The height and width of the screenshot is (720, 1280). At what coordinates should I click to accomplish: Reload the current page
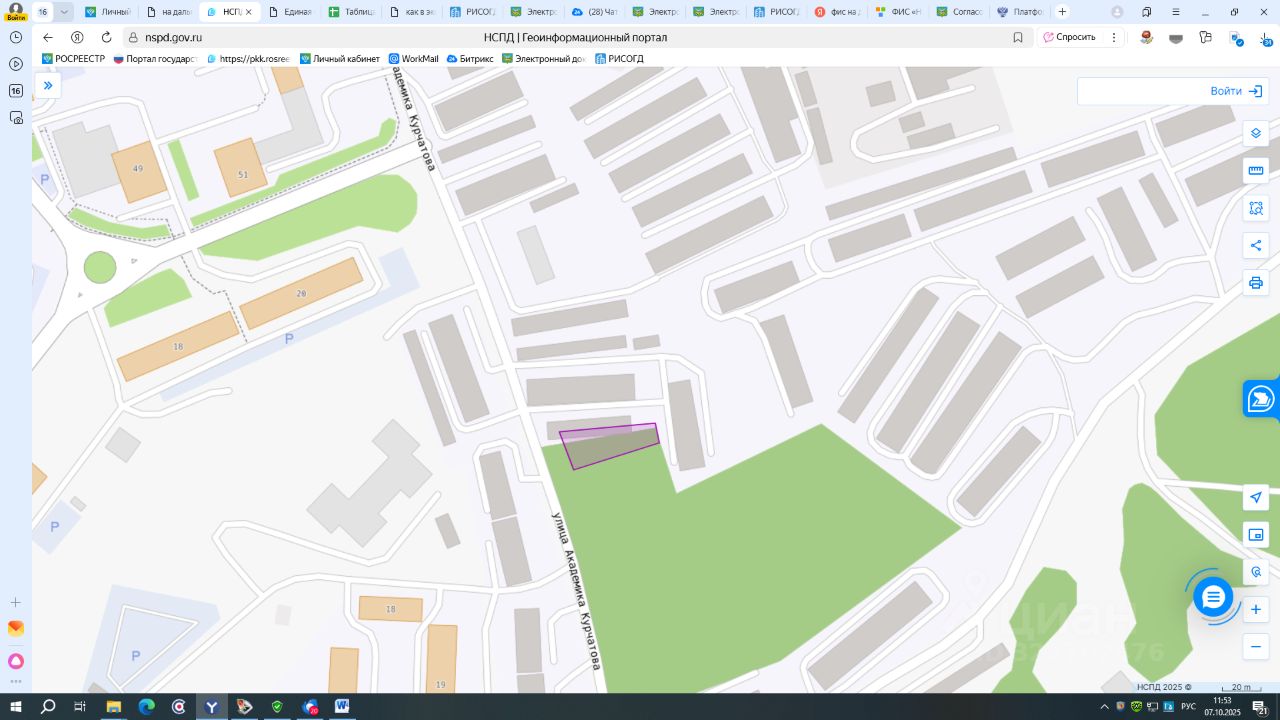(x=106, y=37)
